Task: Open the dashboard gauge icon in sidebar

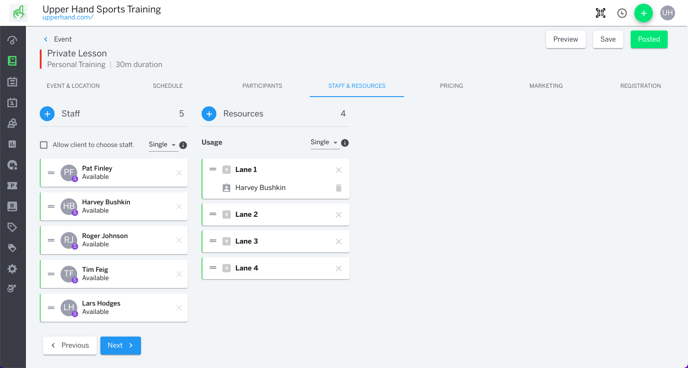Action: coord(12,40)
